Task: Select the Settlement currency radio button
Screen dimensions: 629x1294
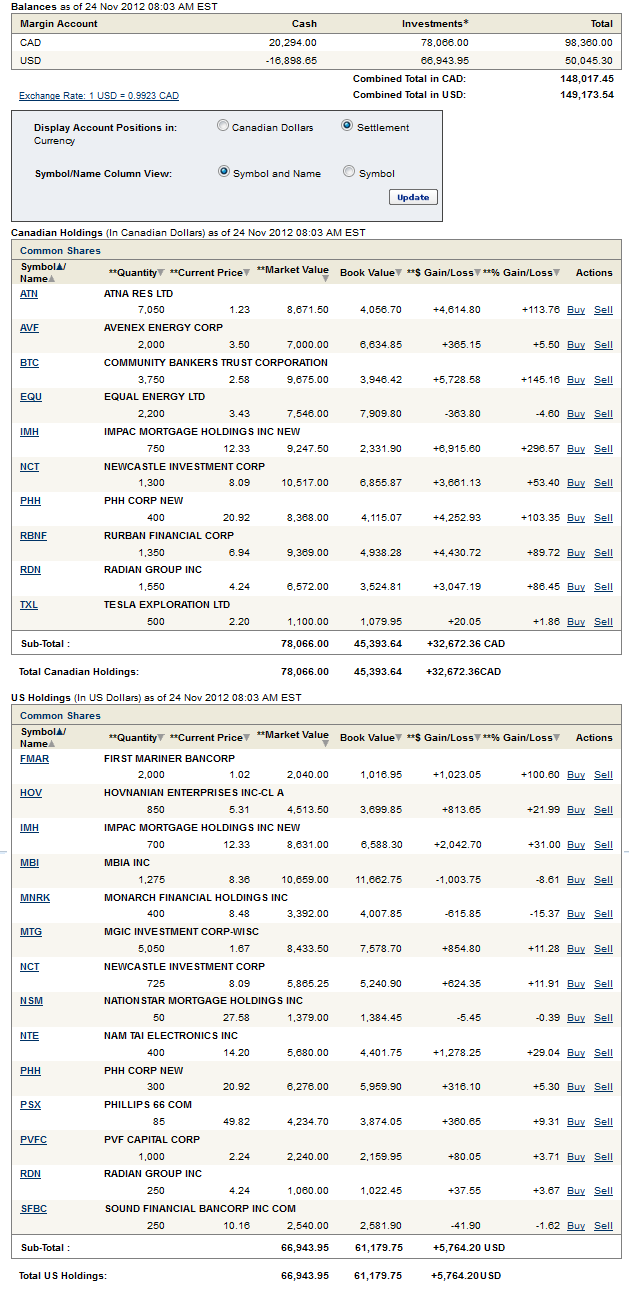Action: (347, 126)
